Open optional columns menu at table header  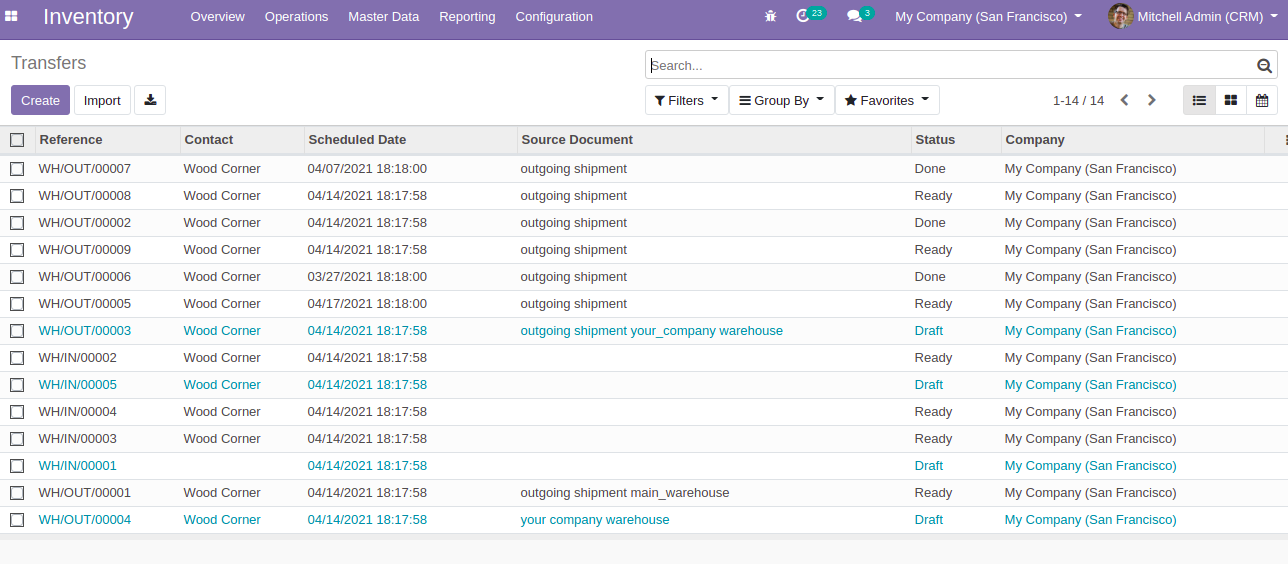click(1285, 140)
